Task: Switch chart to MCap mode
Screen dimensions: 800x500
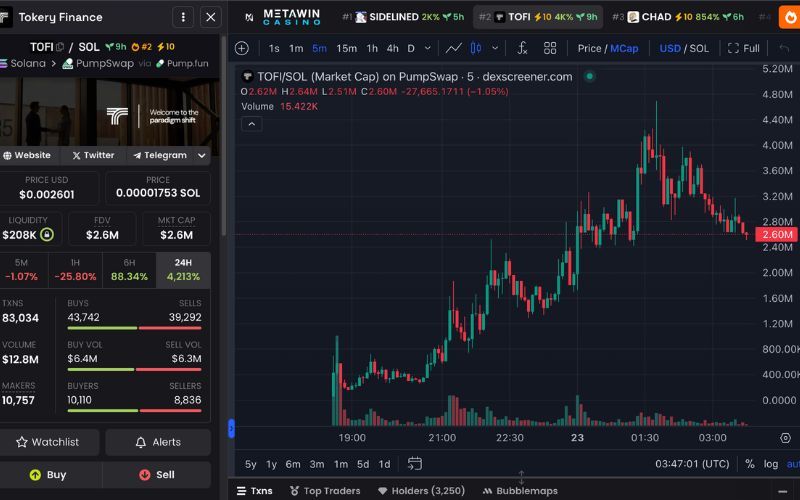Action: pyautogui.click(x=624, y=48)
